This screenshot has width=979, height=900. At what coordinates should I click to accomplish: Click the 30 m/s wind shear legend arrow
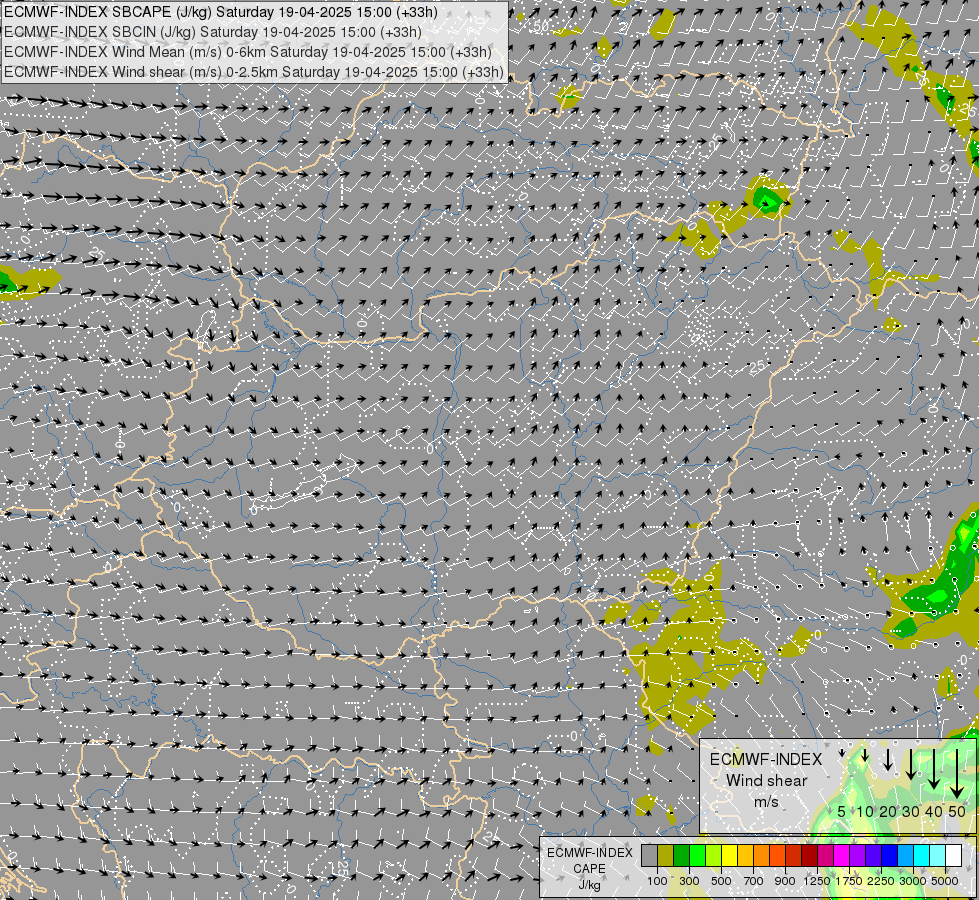(911, 764)
